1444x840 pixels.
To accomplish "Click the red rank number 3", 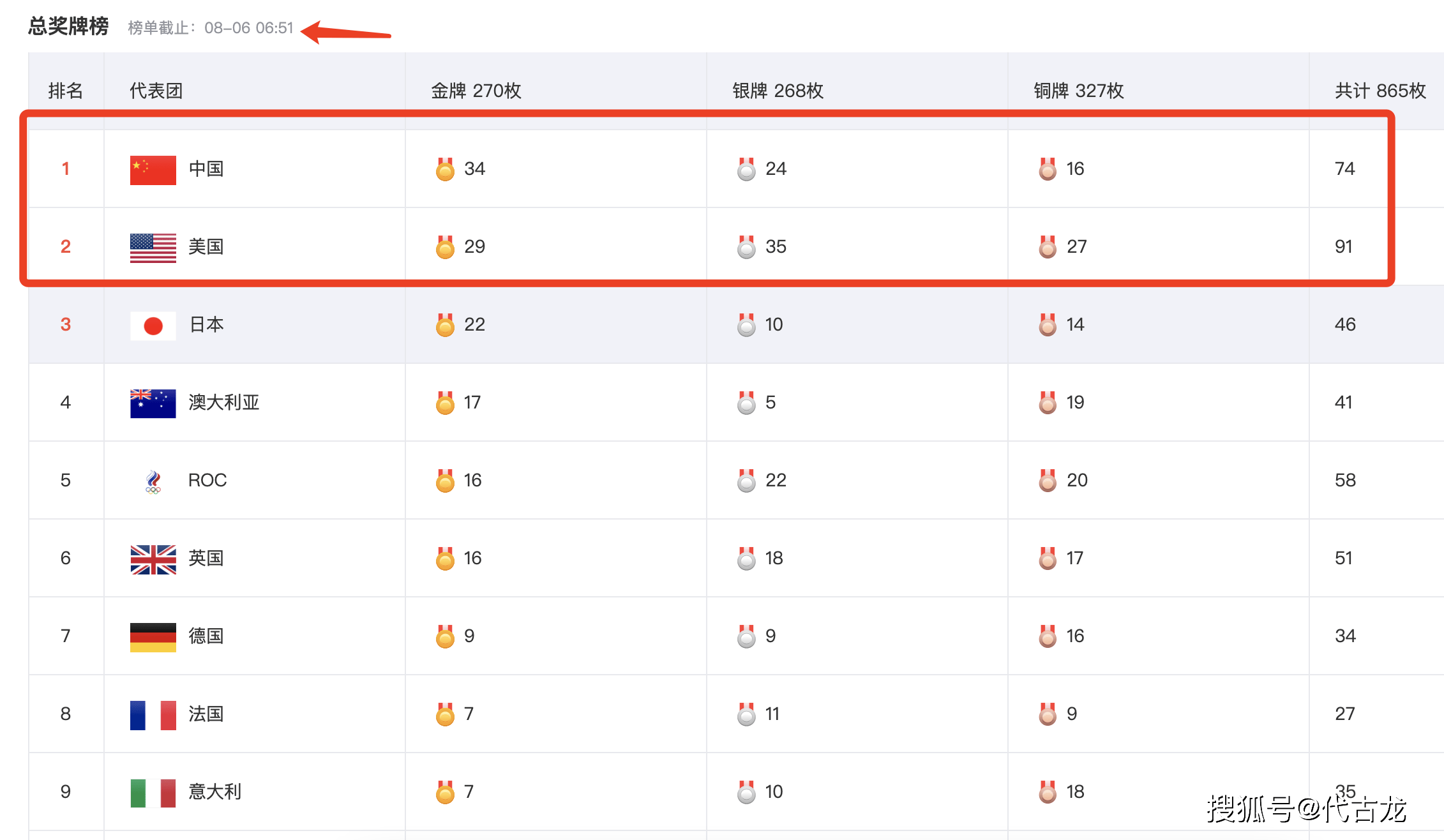I will pyautogui.click(x=65, y=324).
